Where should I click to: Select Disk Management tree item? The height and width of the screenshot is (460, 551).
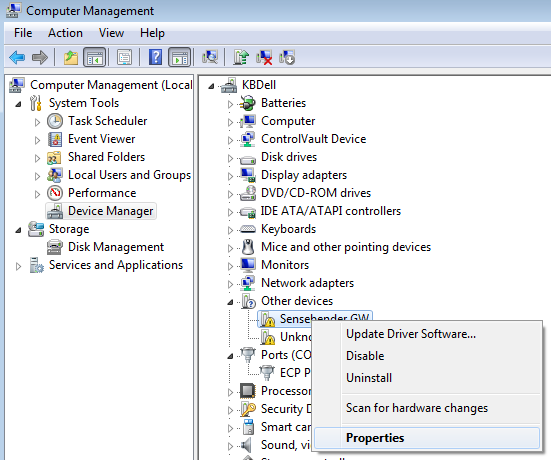[116, 247]
